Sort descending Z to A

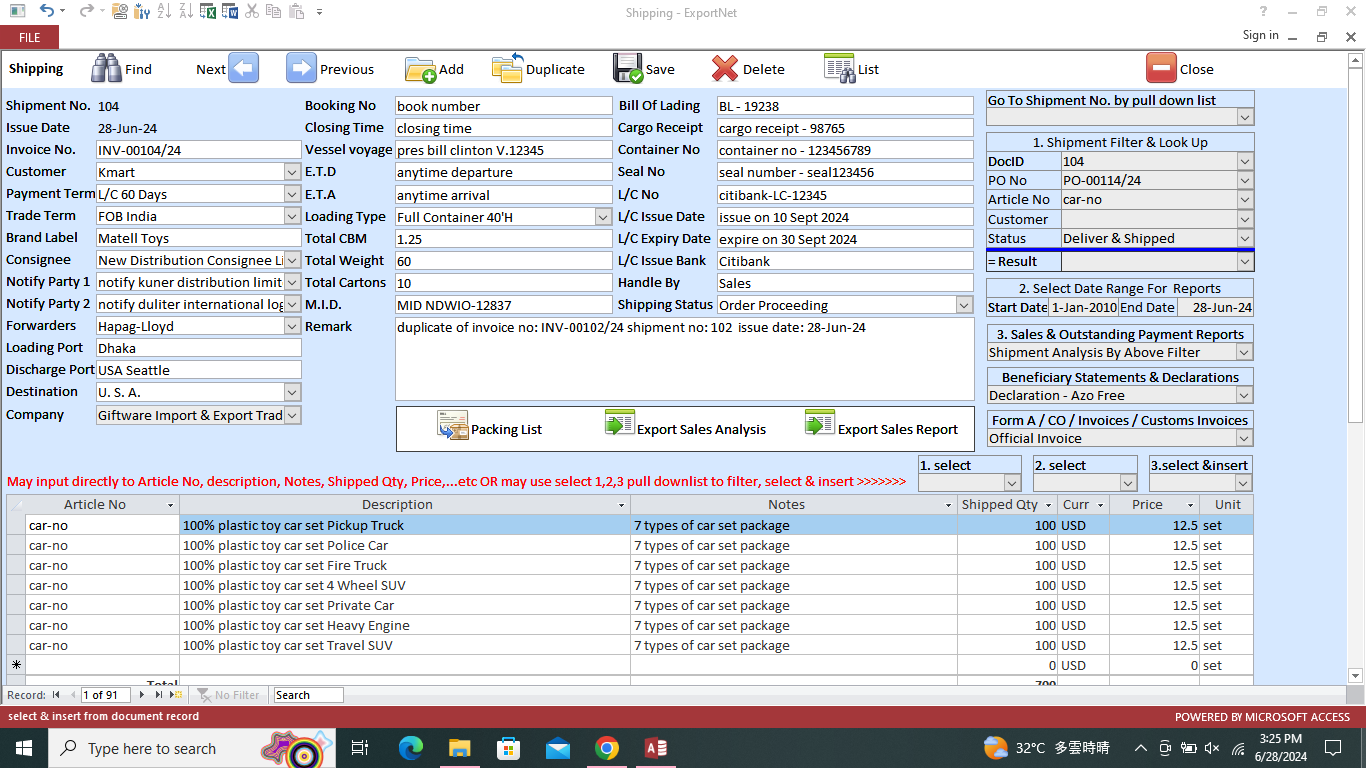click(186, 12)
